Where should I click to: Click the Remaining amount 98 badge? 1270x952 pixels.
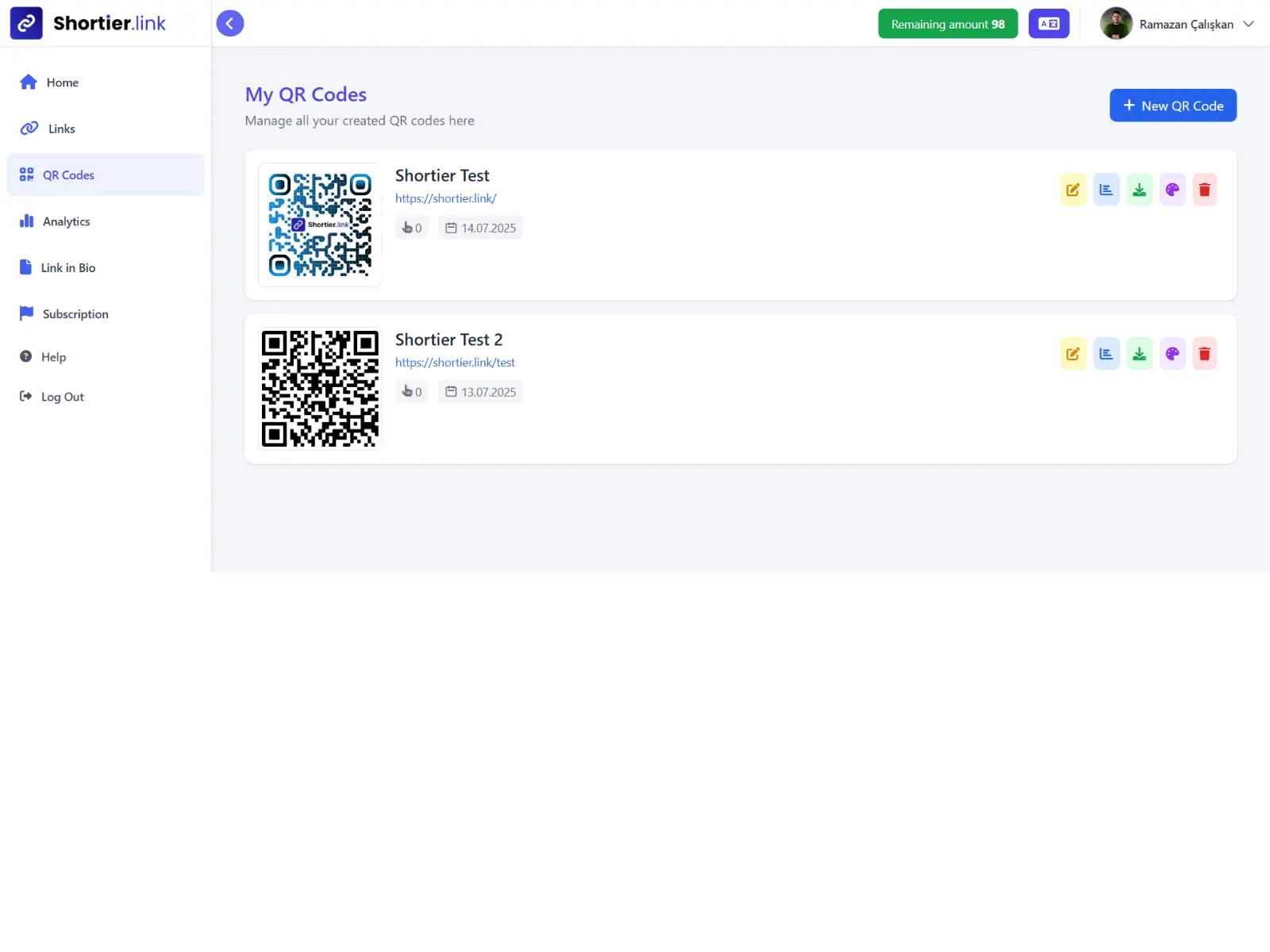pos(948,24)
